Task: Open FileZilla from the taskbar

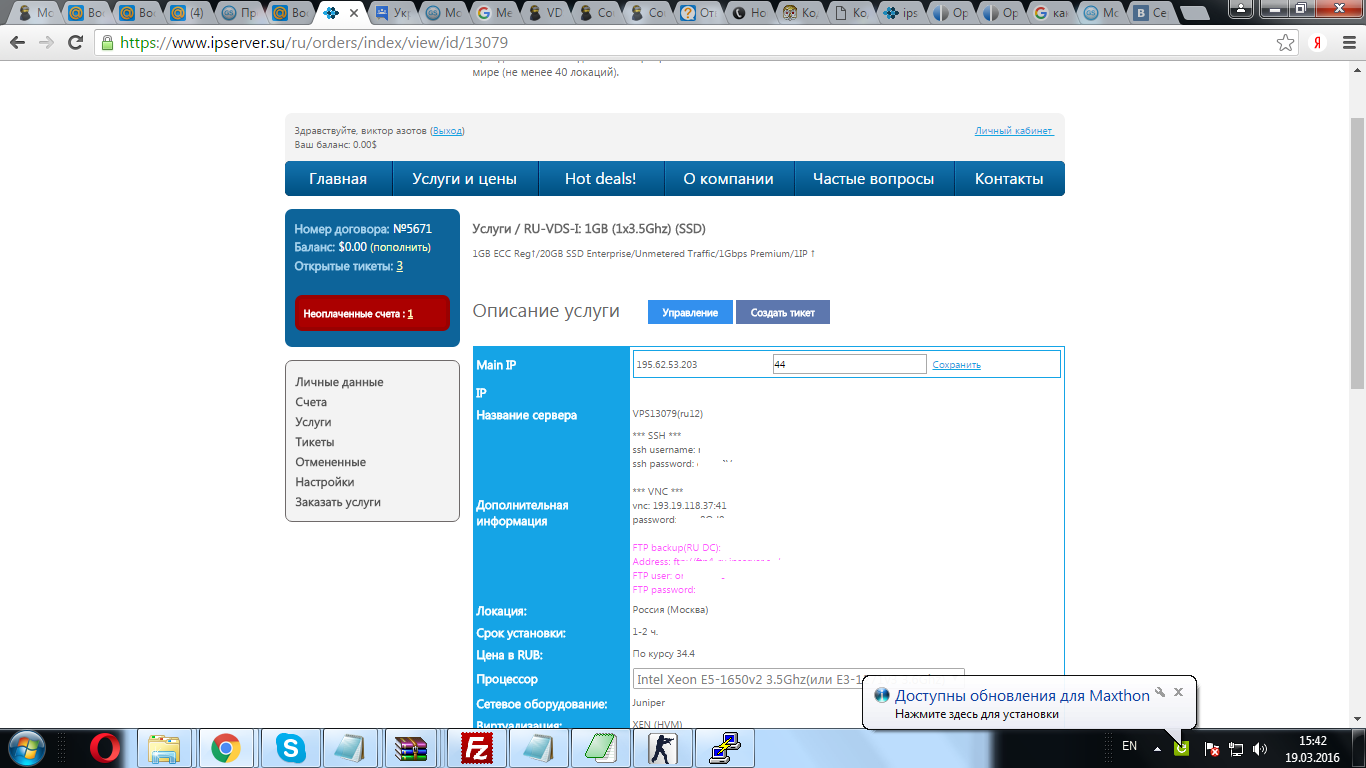Action: point(477,748)
